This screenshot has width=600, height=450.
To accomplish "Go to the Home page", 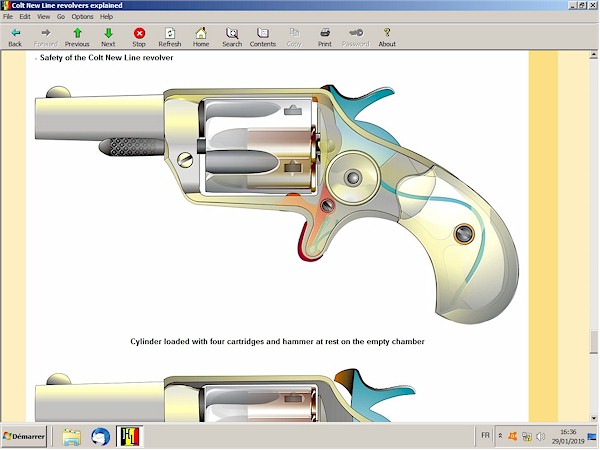I will pyautogui.click(x=201, y=37).
